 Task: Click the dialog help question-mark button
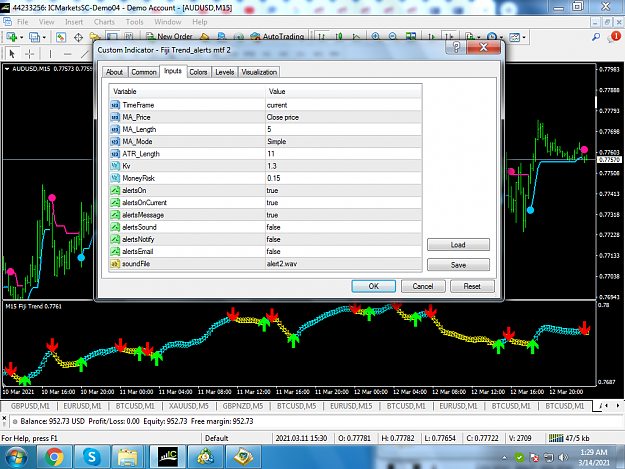456,47
